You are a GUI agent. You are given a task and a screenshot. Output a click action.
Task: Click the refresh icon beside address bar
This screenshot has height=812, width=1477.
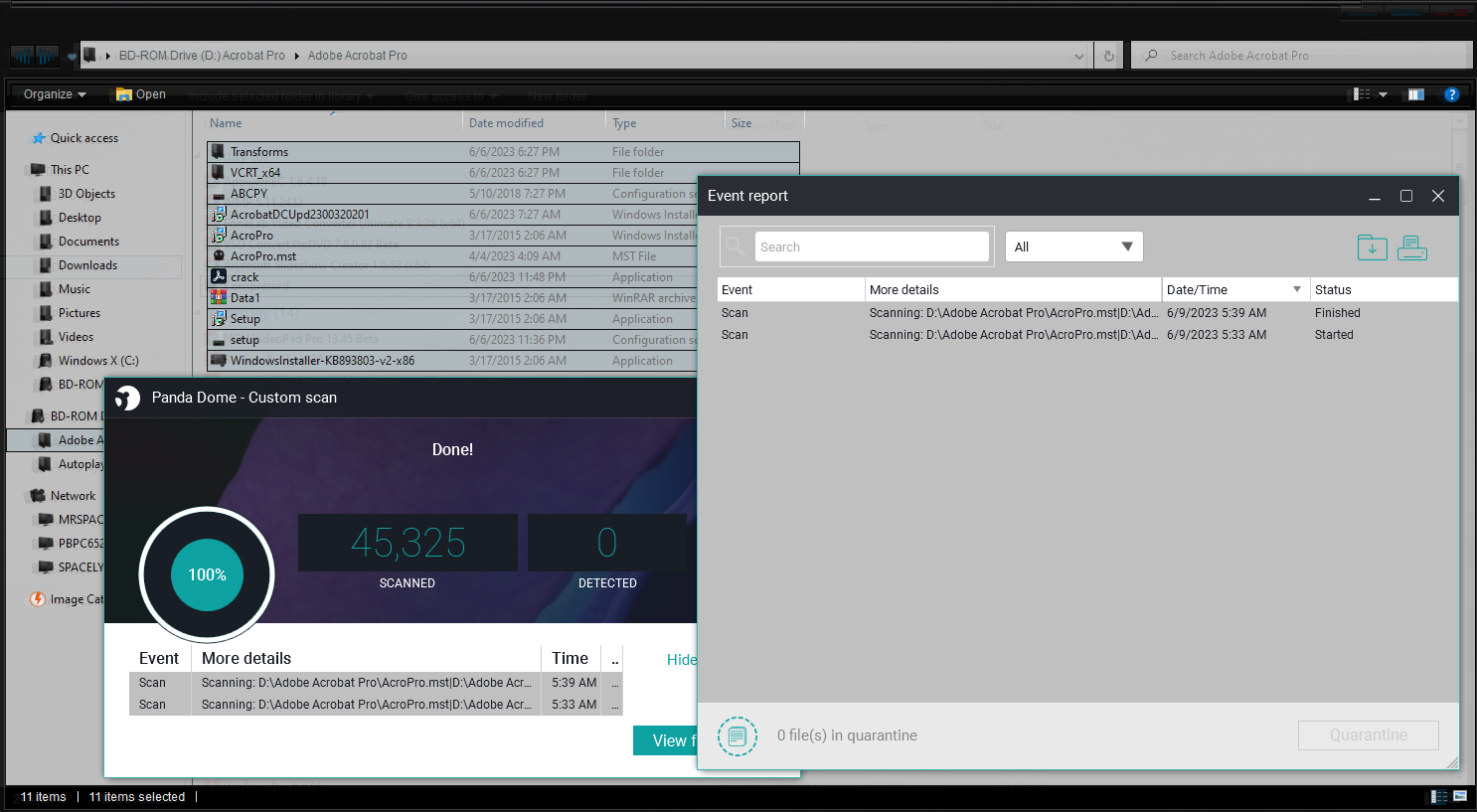click(1109, 56)
